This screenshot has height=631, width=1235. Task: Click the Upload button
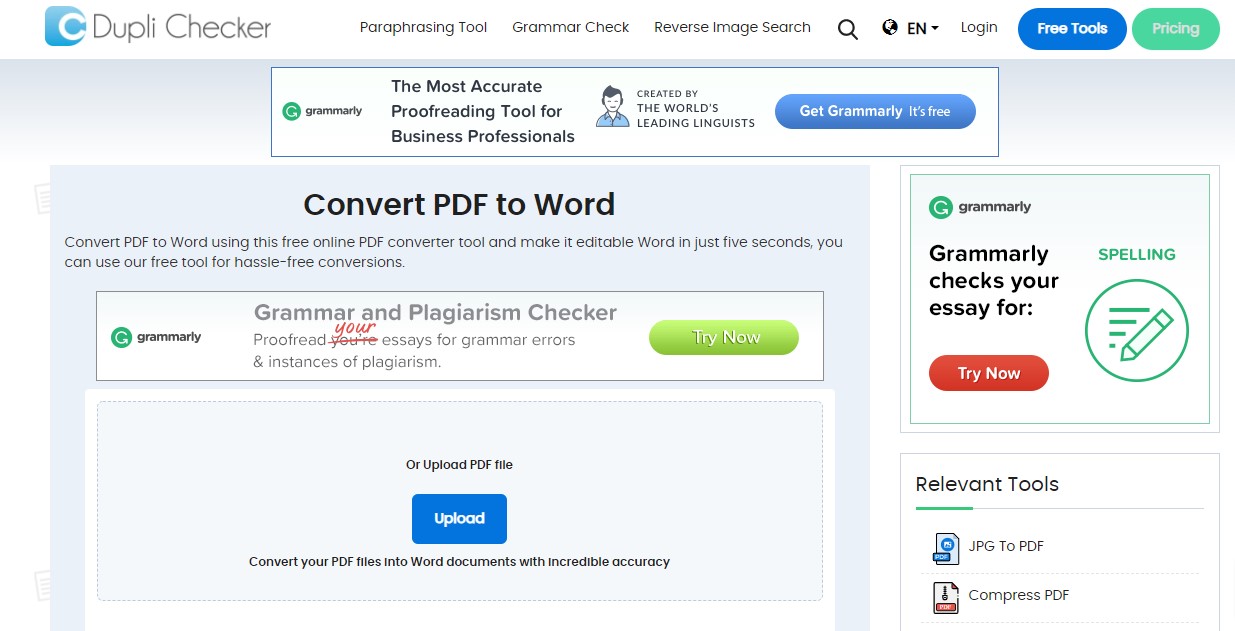point(459,518)
